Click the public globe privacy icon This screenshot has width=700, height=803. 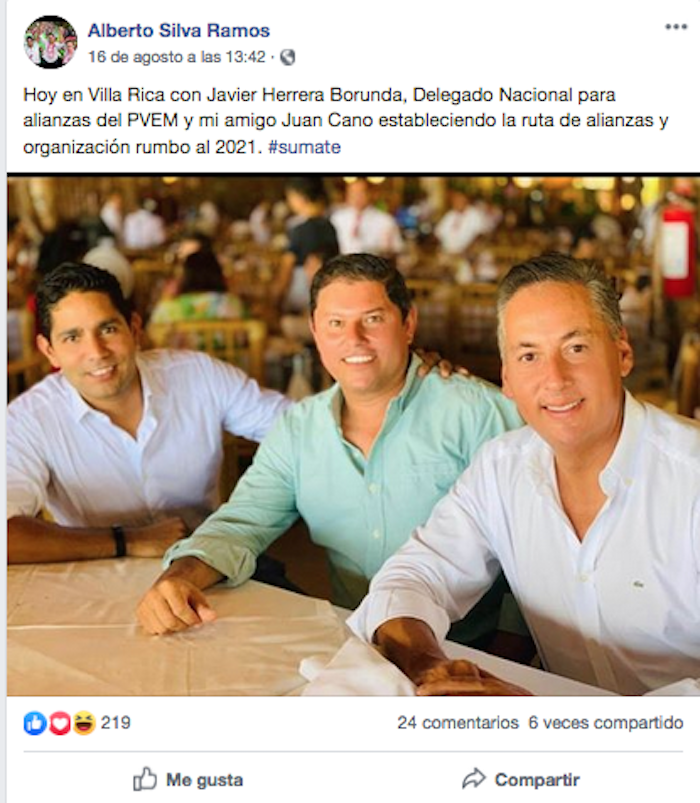288,57
